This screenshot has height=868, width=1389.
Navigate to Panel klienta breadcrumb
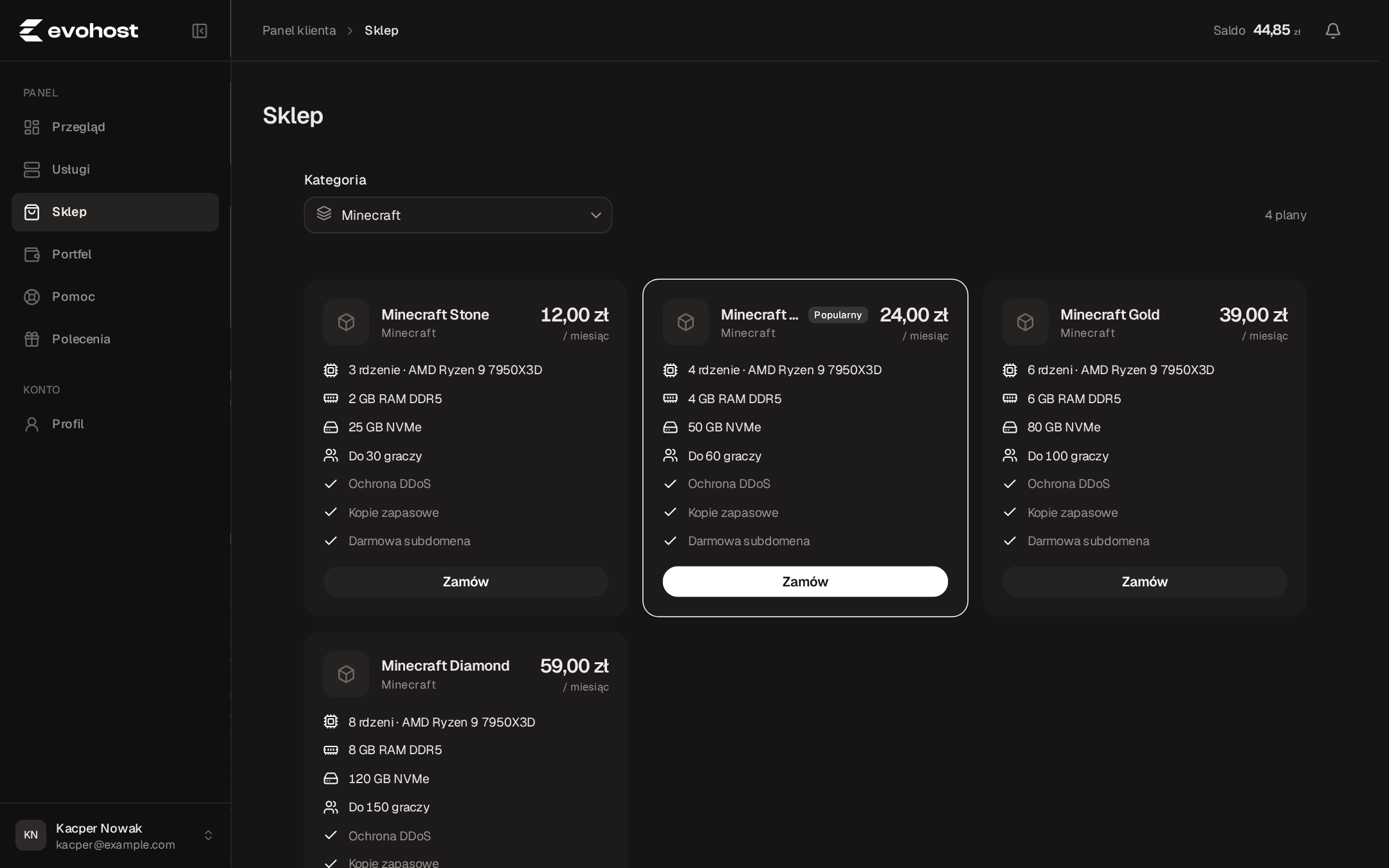click(299, 30)
